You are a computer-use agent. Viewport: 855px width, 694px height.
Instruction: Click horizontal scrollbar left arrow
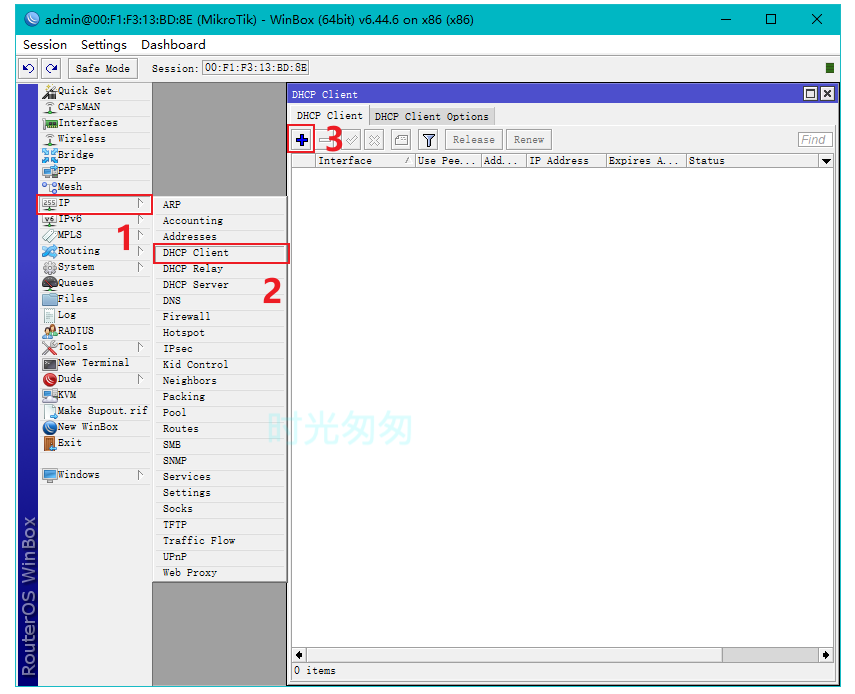[x=299, y=655]
